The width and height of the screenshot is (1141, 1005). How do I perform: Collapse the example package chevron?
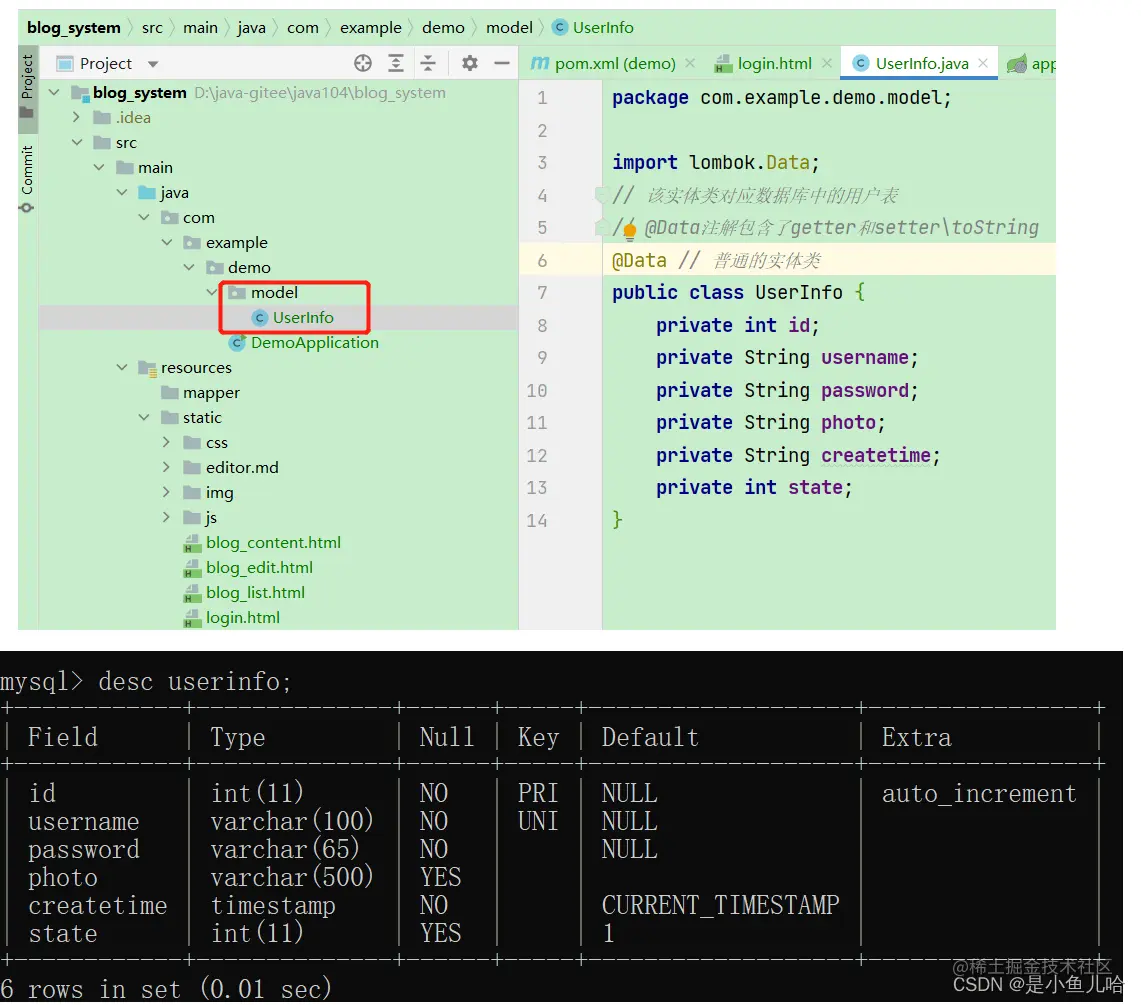(x=167, y=242)
